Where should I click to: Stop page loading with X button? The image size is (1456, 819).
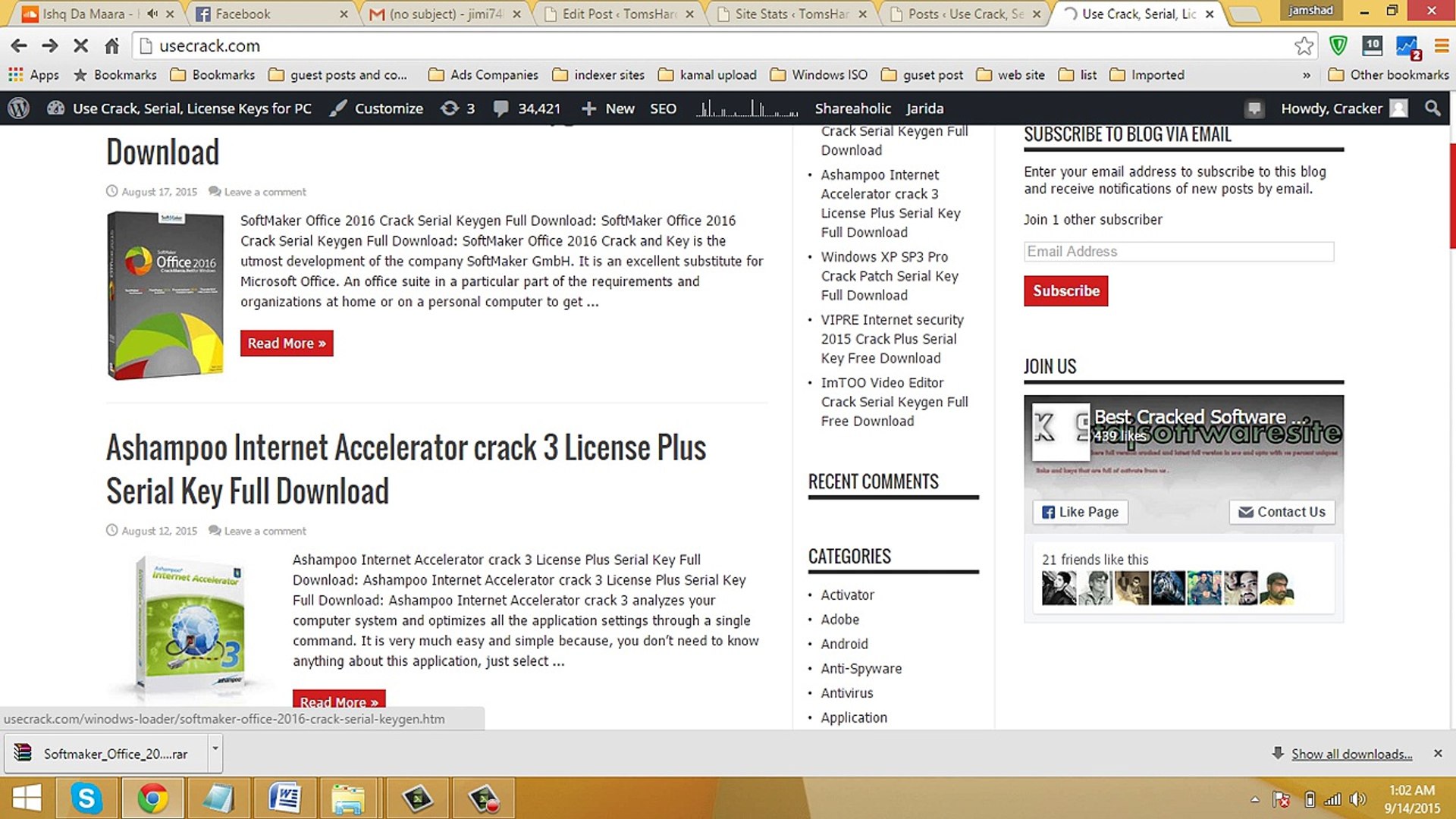(80, 46)
